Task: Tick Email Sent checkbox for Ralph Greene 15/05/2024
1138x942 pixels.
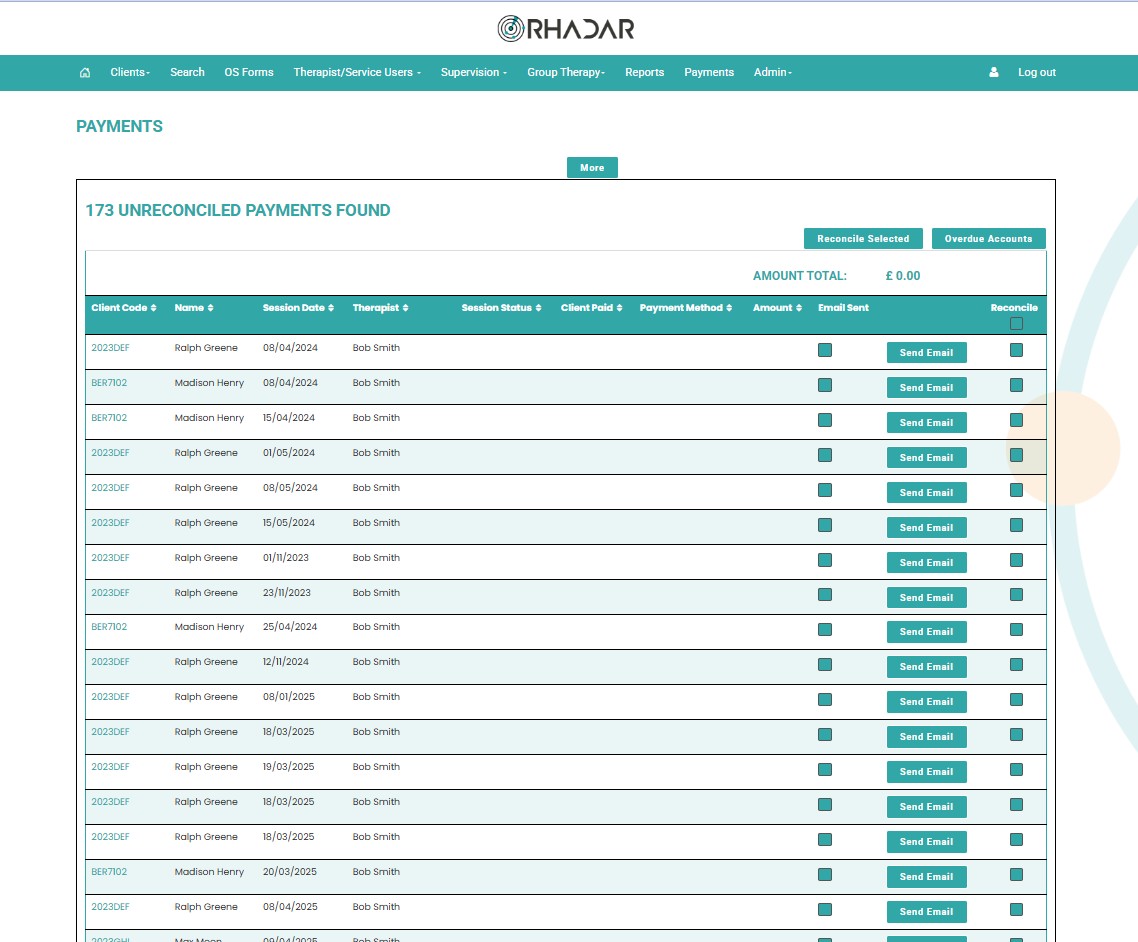Action: 824,525
